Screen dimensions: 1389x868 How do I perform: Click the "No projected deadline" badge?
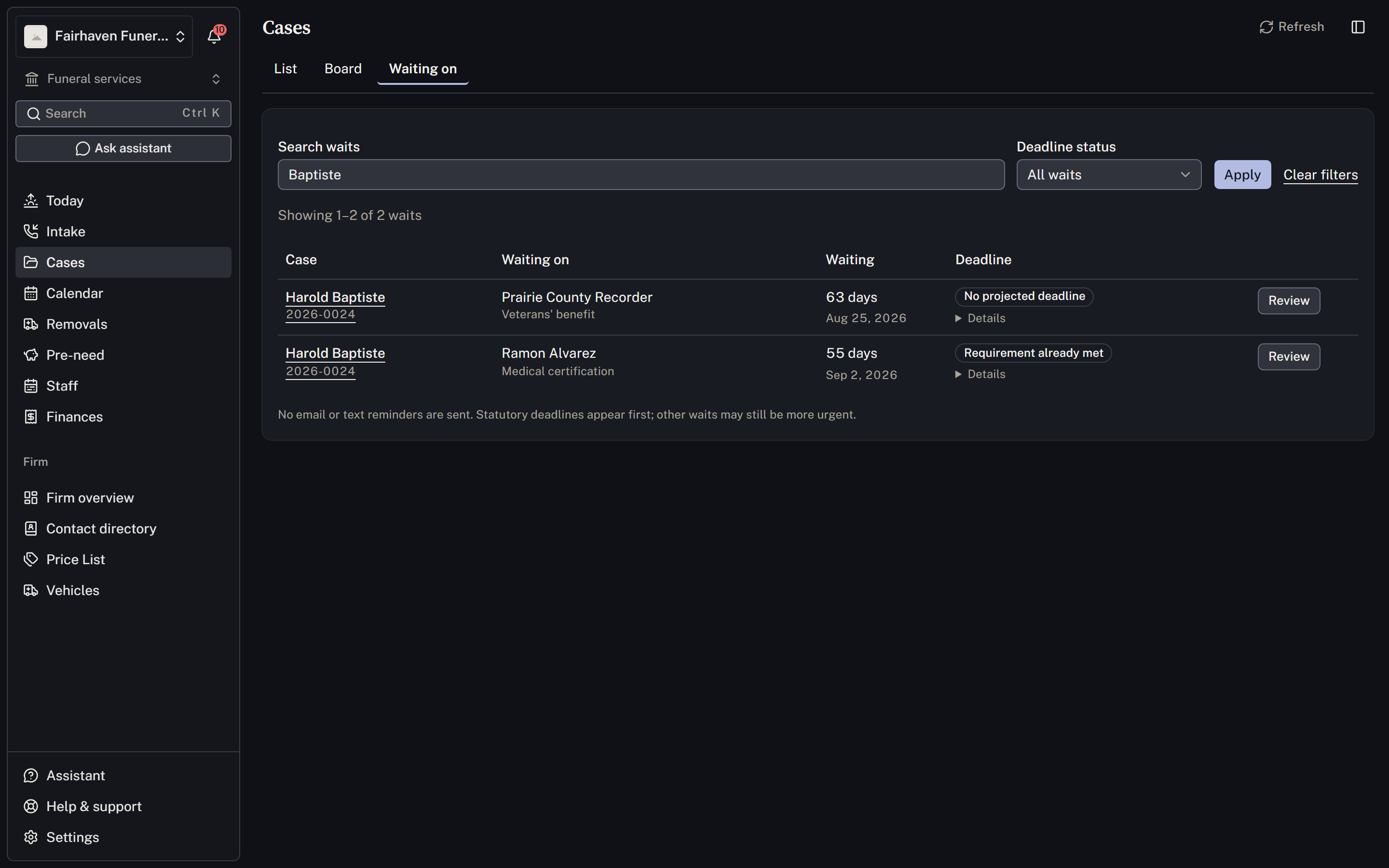coord(1024,296)
